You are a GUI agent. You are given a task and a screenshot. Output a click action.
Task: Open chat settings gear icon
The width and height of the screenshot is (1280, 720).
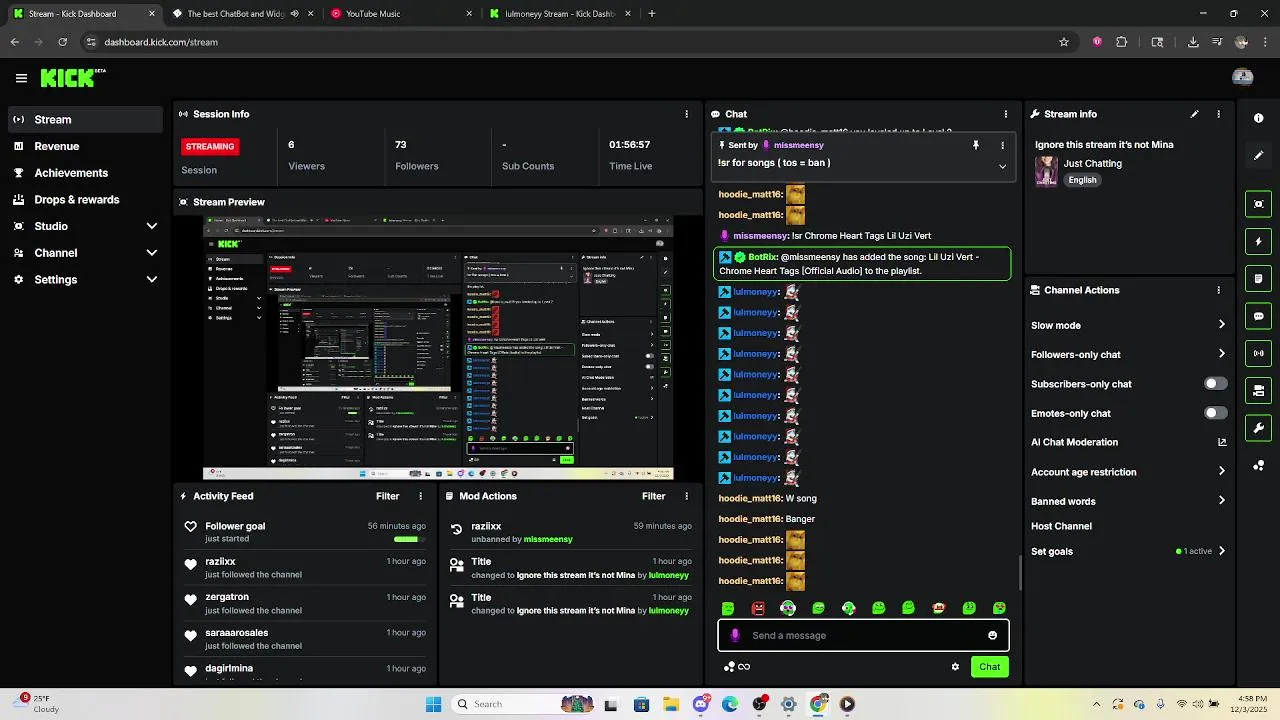pyautogui.click(x=955, y=667)
